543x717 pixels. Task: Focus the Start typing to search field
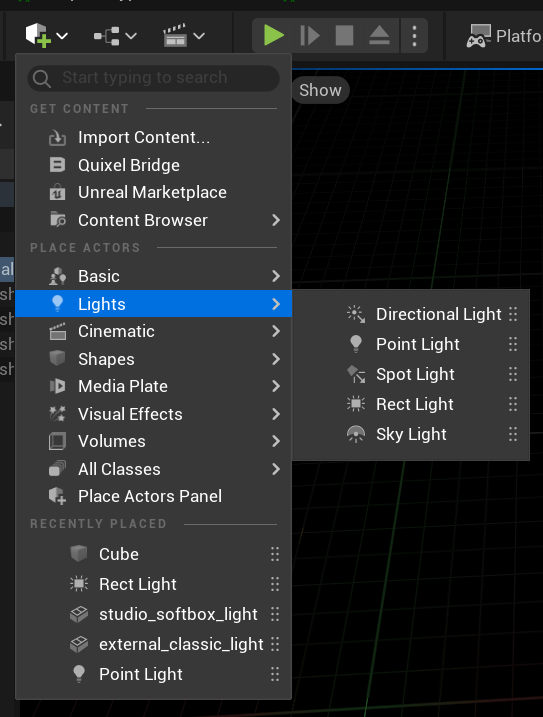click(x=154, y=78)
